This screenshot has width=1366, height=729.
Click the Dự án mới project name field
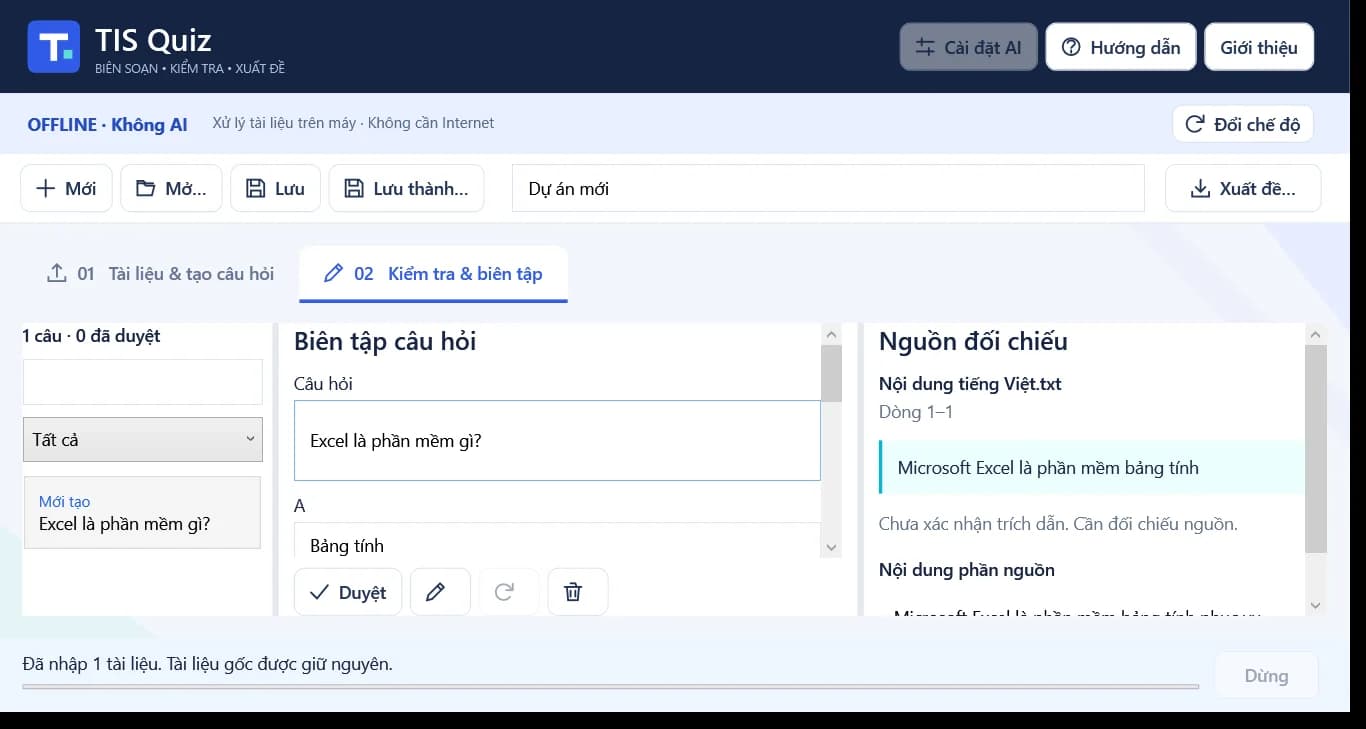coord(828,188)
